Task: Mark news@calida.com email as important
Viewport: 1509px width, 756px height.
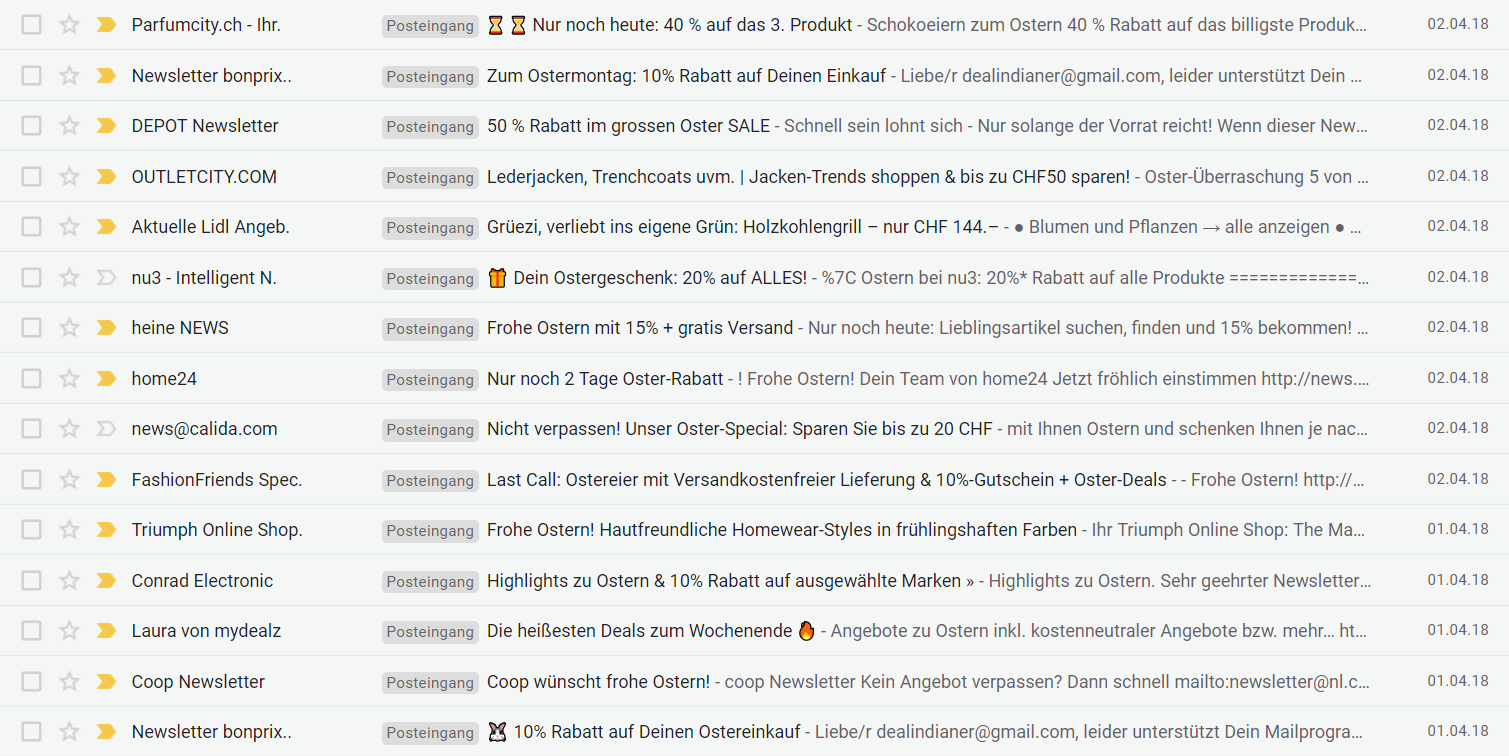Action: [x=106, y=429]
